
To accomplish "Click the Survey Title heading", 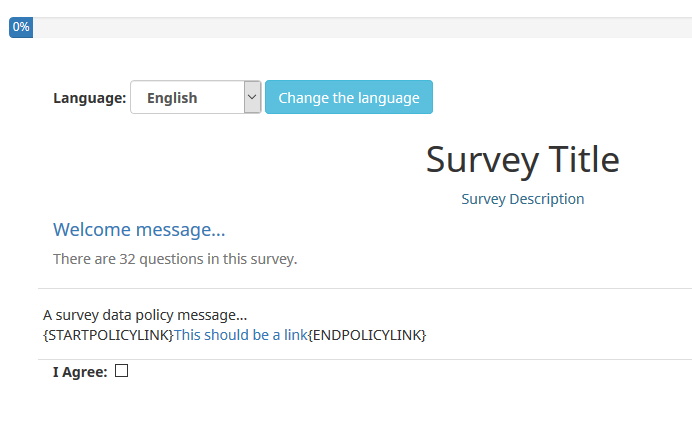I will point(522,160).
